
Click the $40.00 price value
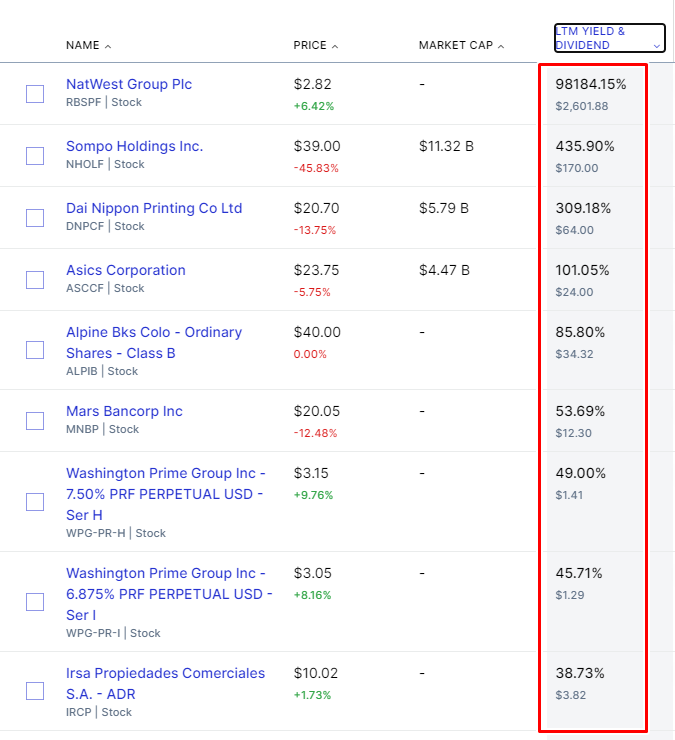click(317, 332)
